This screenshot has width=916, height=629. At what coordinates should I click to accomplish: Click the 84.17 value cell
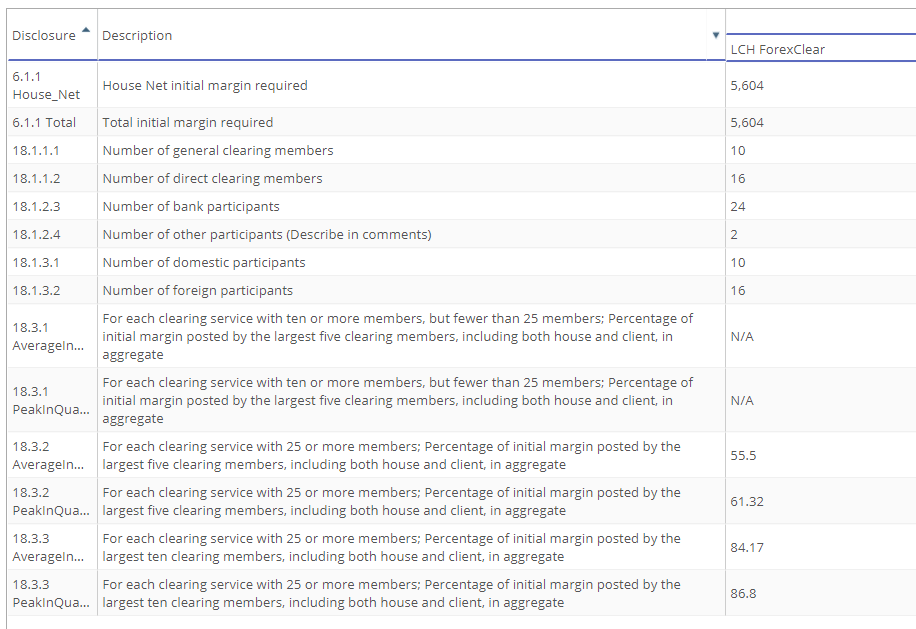point(821,547)
